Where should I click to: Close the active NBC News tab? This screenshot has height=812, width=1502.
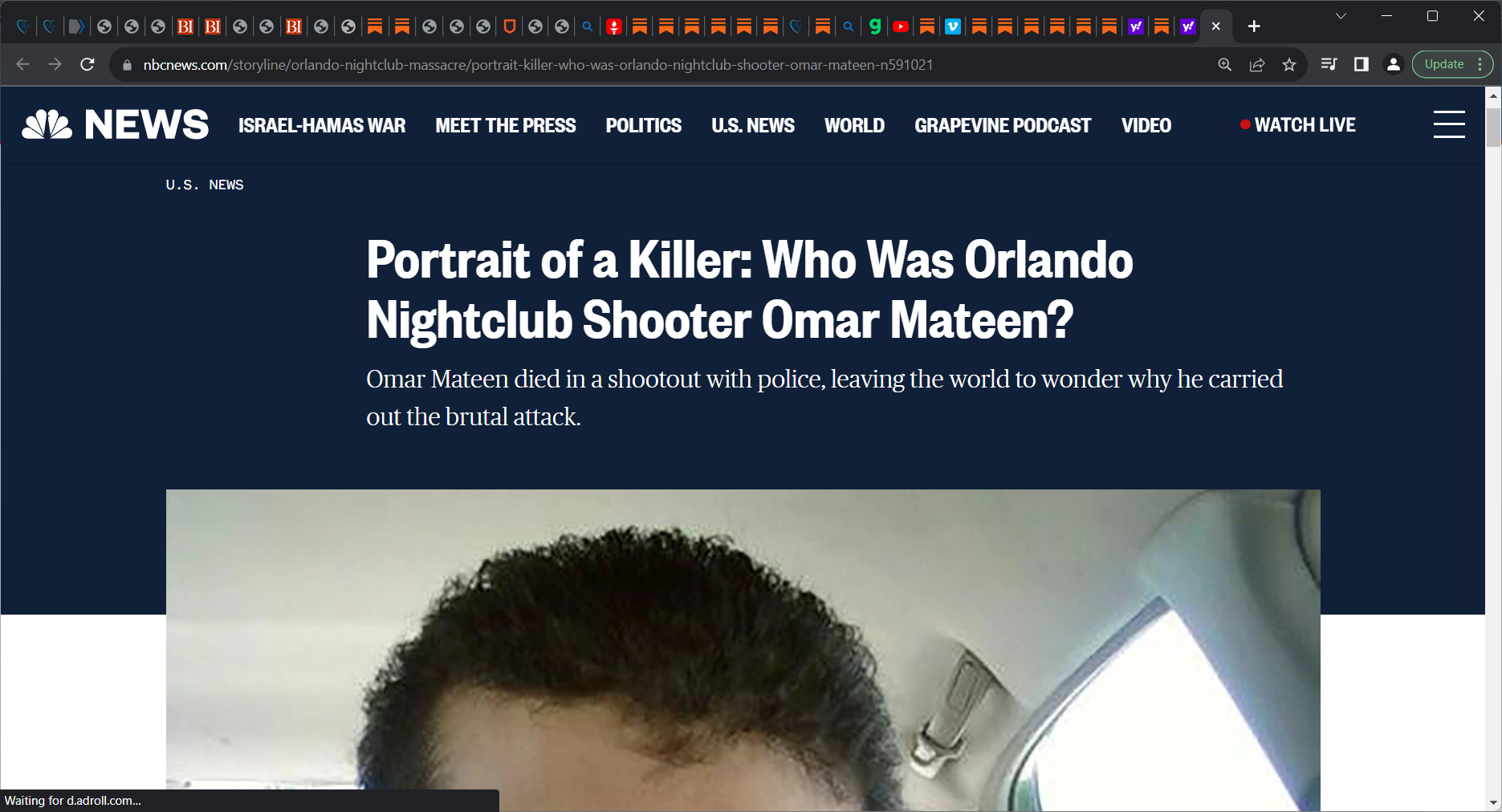pos(1216,26)
